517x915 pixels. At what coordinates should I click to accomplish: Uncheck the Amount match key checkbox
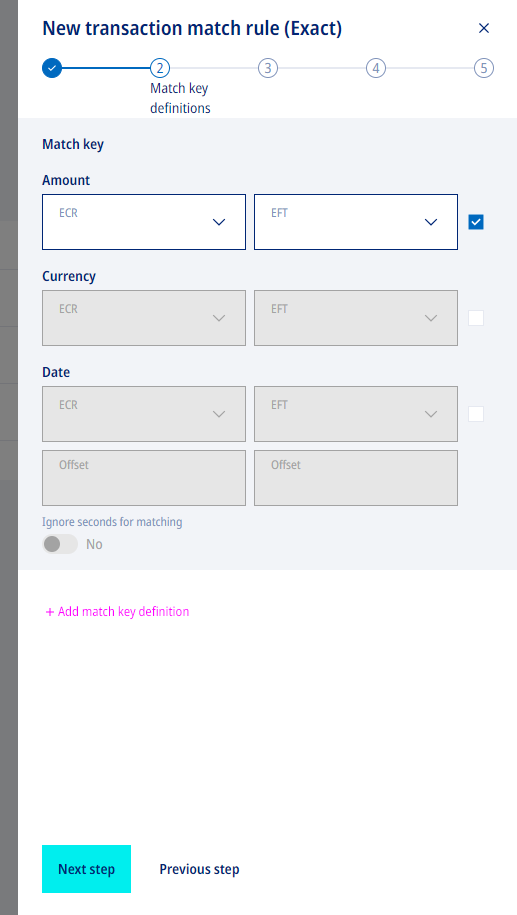click(476, 222)
